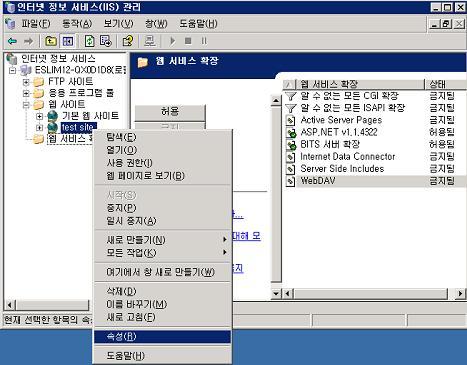Click the FTP 사이트 folder icon

pyautogui.click(x=38, y=81)
